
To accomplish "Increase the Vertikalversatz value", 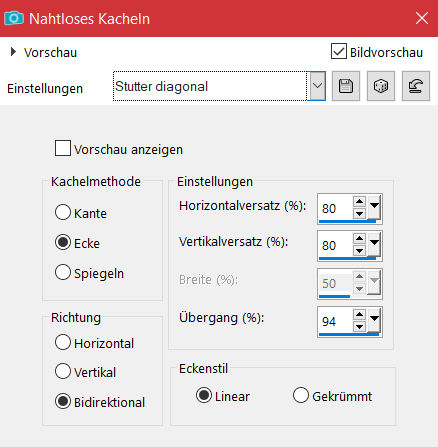I will pyautogui.click(x=359, y=238).
